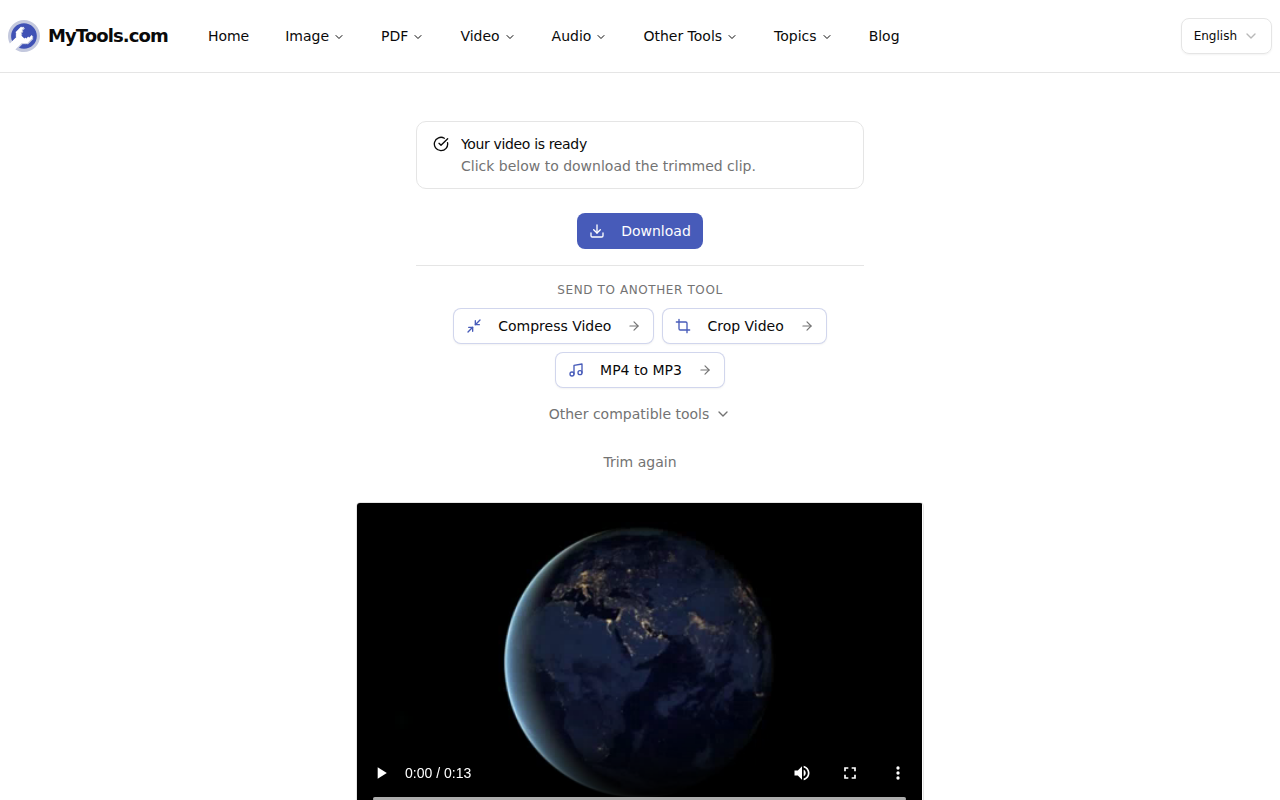
Task: Open the Video menu
Action: (x=487, y=36)
